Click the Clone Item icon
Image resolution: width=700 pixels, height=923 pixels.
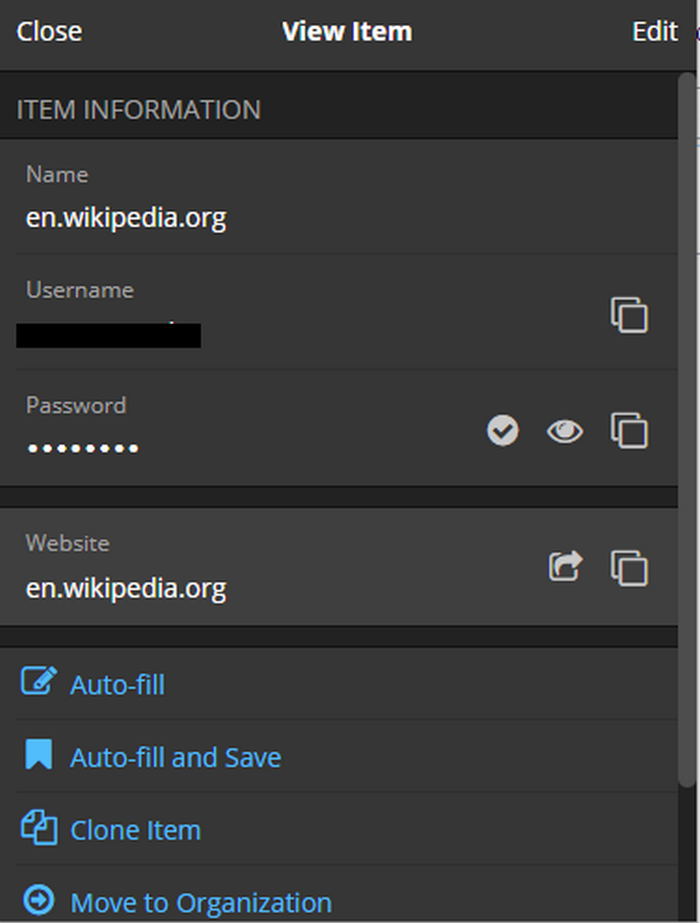(38, 829)
